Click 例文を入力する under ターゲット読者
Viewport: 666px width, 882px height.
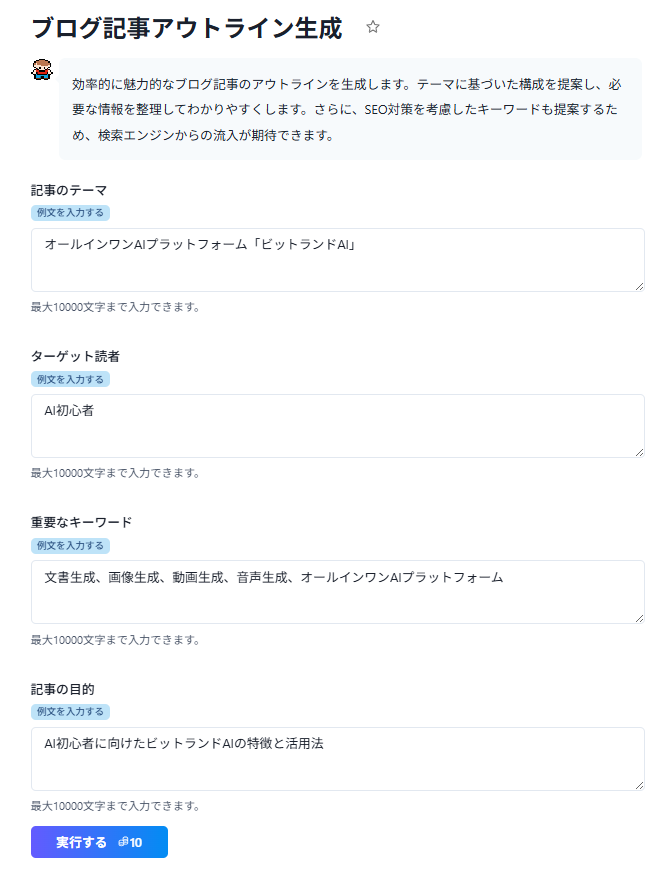pos(68,379)
